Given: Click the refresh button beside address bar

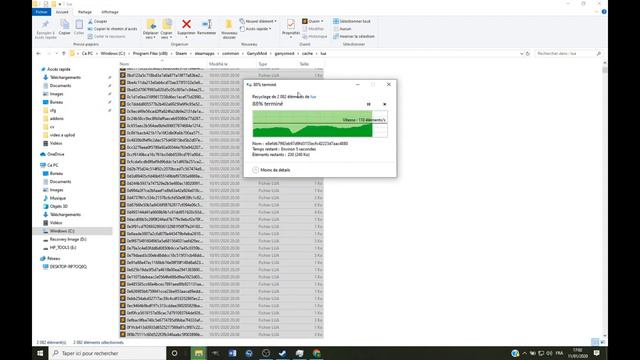Looking at the screenshot, I should [528, 53].
